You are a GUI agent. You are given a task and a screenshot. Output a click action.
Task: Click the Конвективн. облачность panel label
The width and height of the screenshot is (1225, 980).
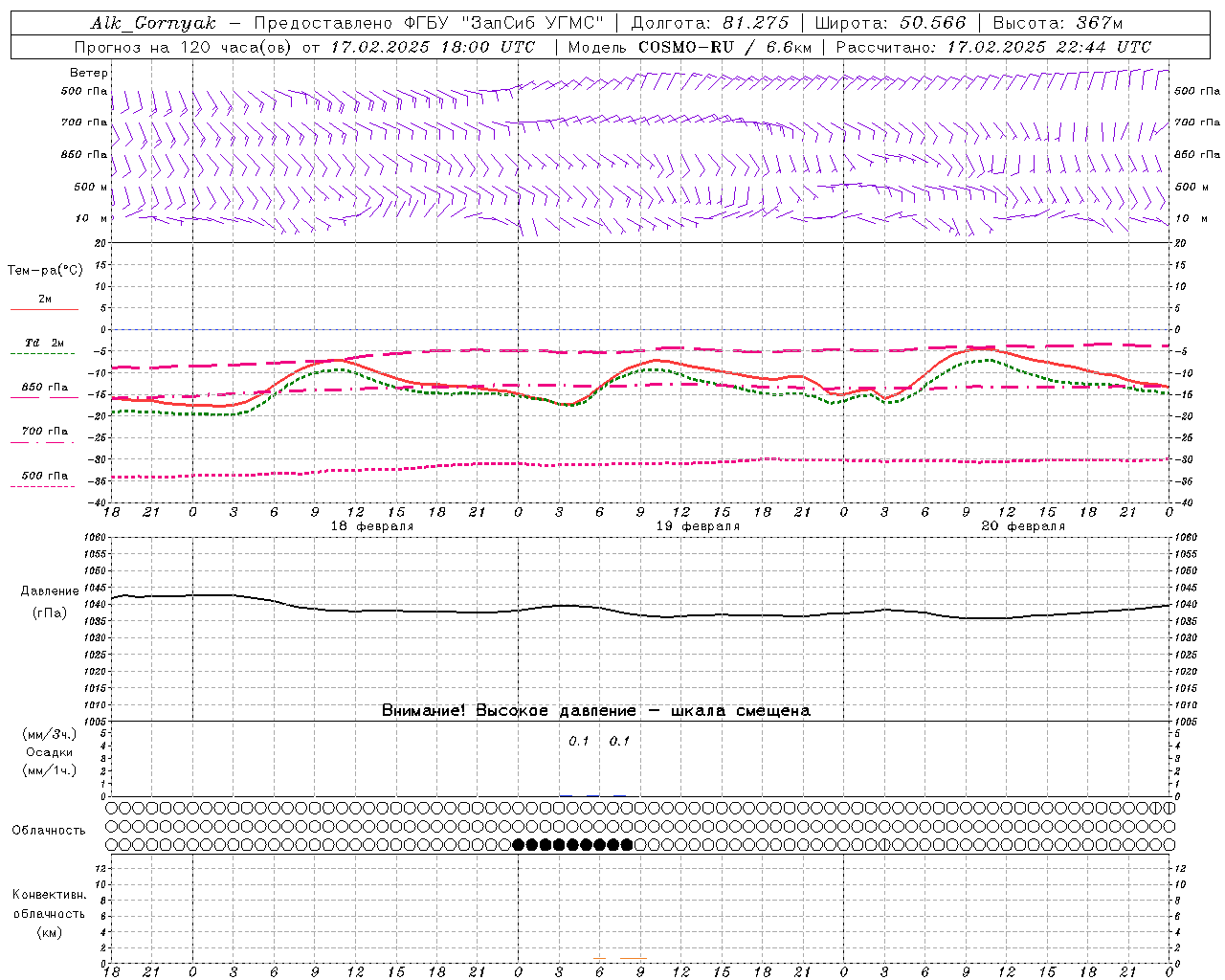(x=49, y=904)
